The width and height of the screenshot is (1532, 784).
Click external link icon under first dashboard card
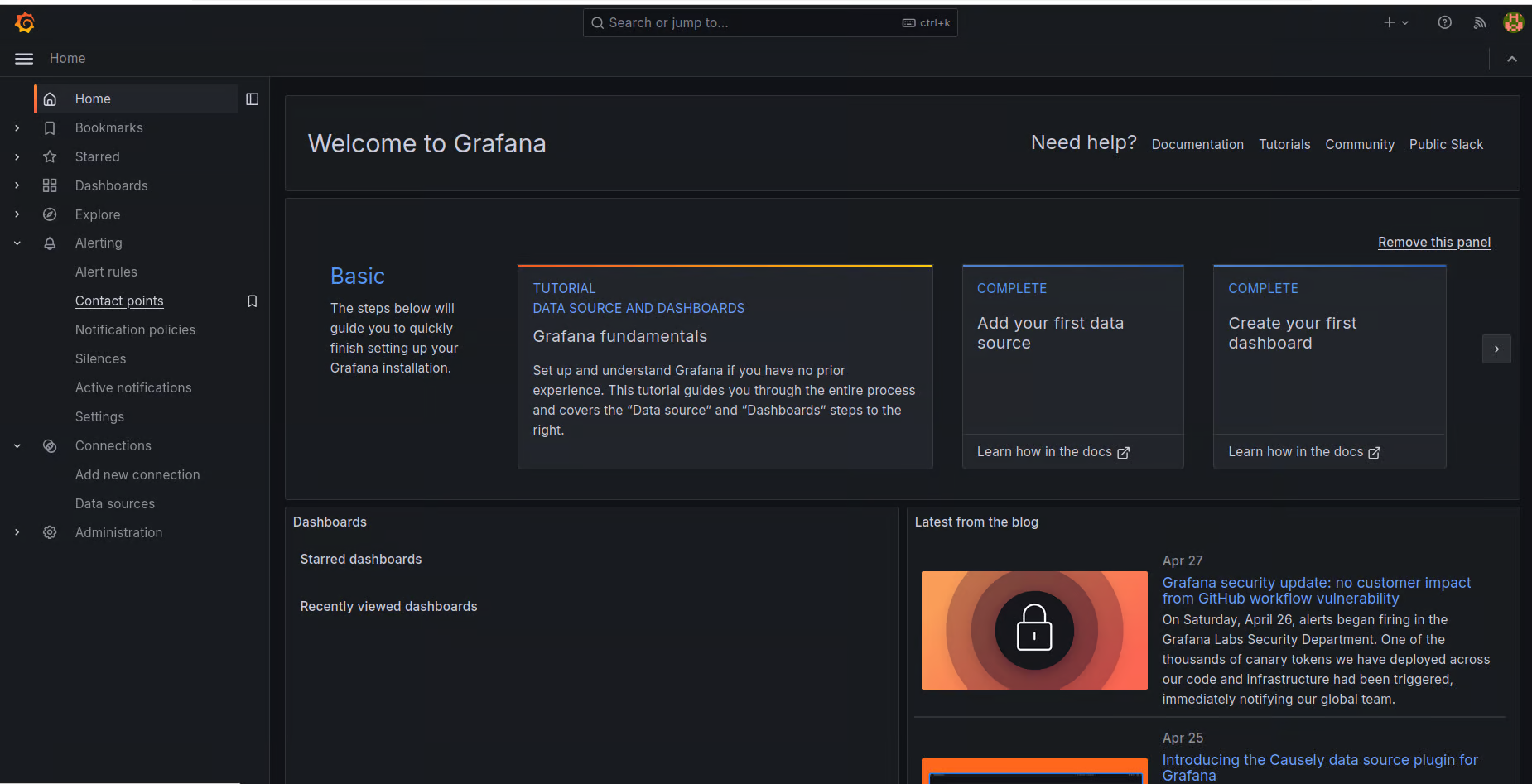[x=1375, y=453]
